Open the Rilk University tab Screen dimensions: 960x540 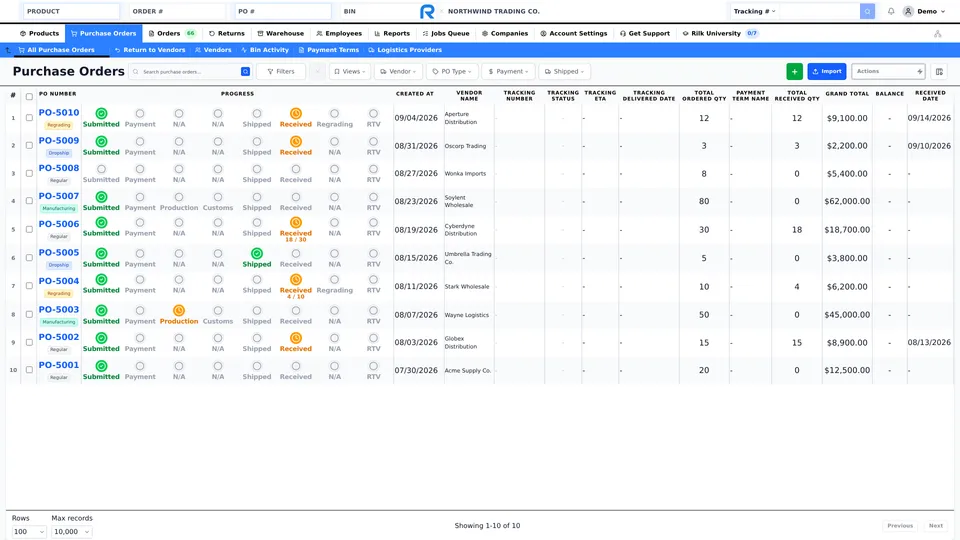coord(720,34)
